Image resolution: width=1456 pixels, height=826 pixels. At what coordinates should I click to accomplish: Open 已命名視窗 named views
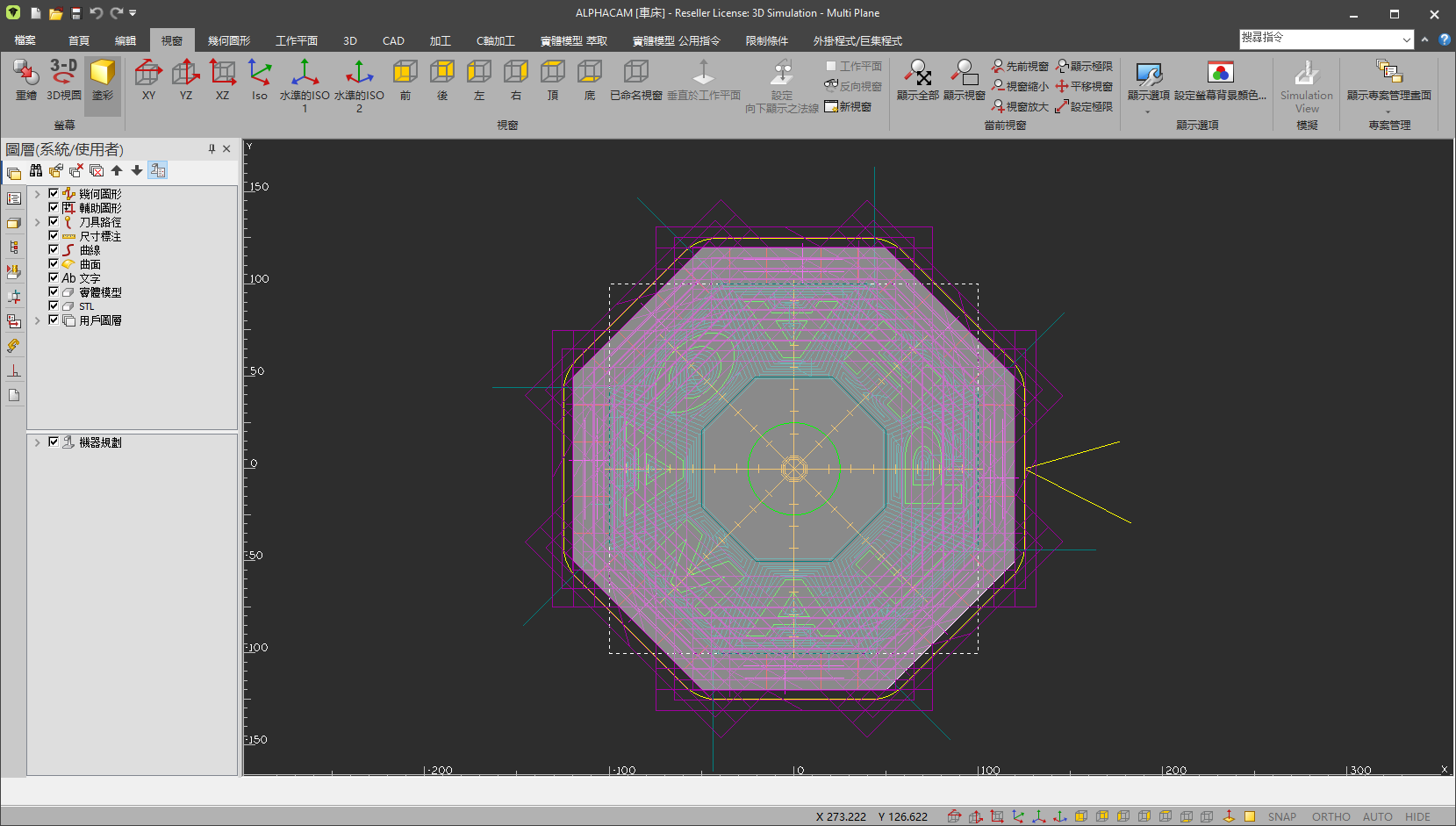point(636,80)
